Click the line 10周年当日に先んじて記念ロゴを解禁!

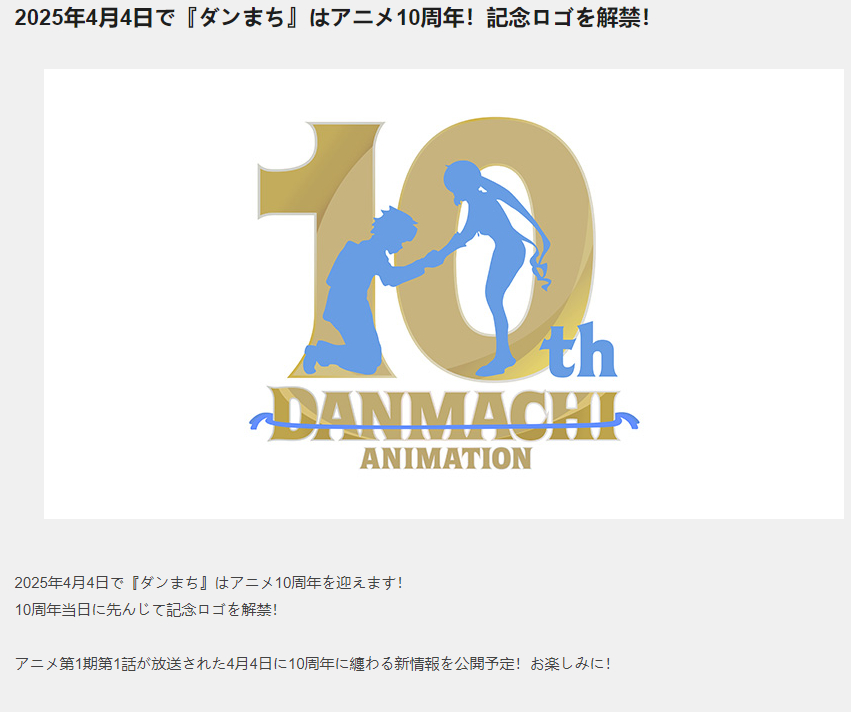(146, 609)
